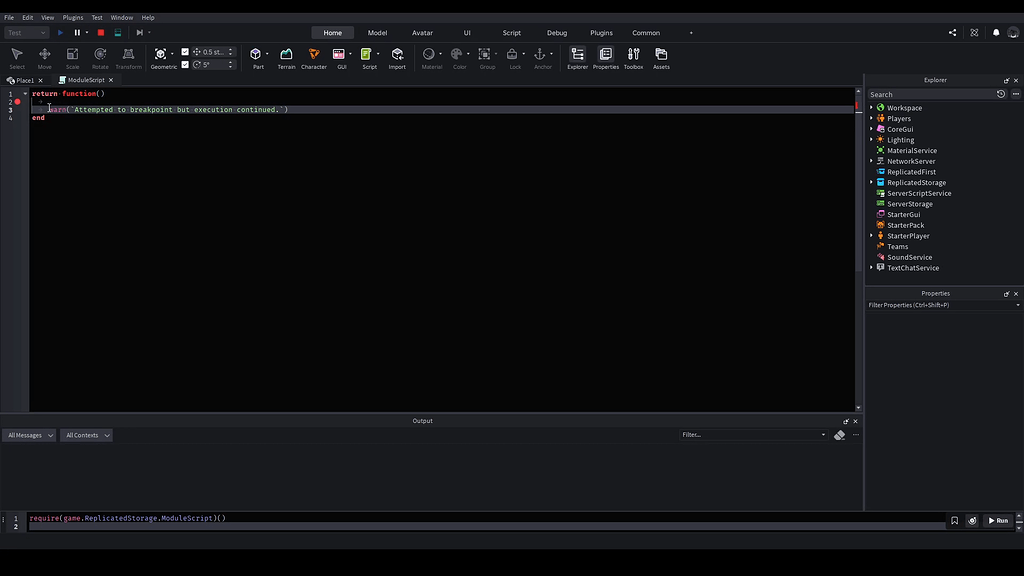
Task: Activate the Rotate tool
Action: click(x=100, y=57)
